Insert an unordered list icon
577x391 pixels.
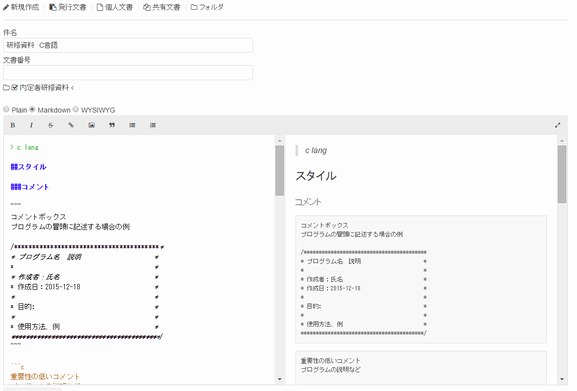132,125
